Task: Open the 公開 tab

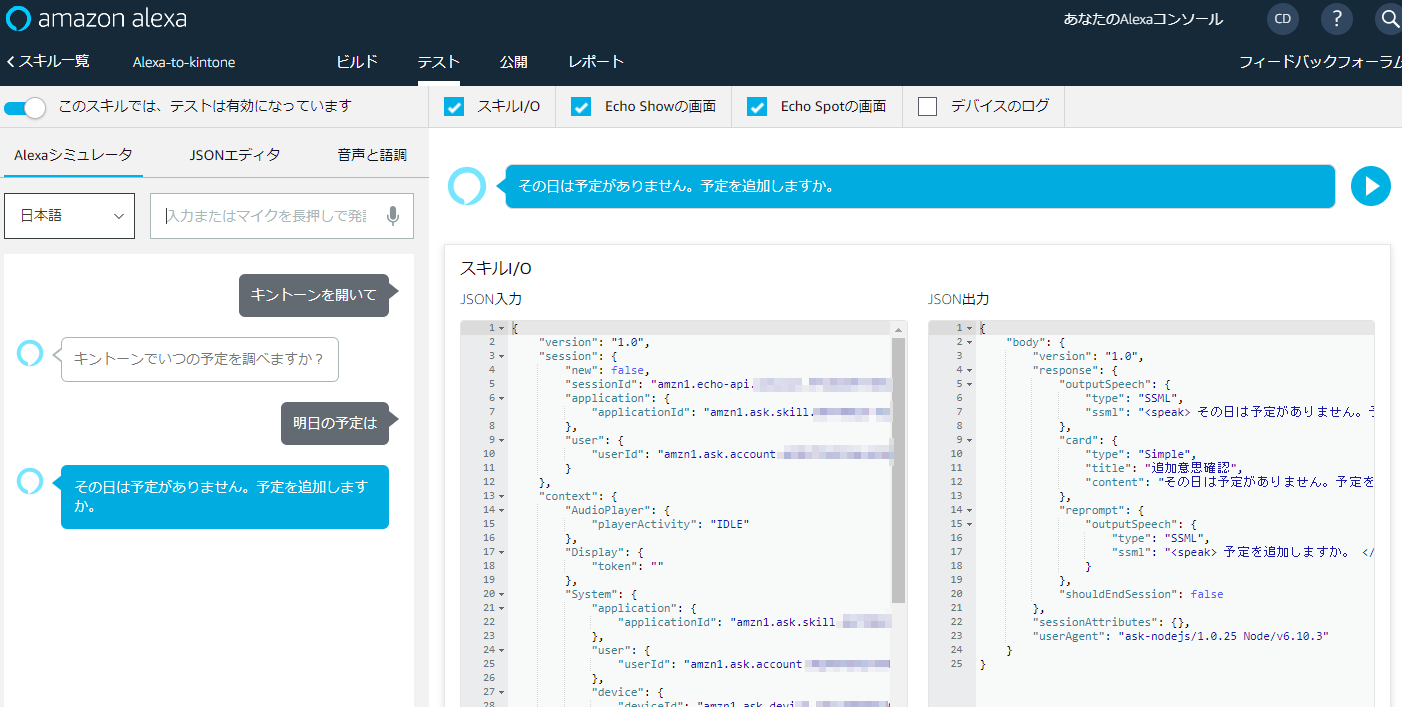Action: pyautogui.click(x=514, y=62)
